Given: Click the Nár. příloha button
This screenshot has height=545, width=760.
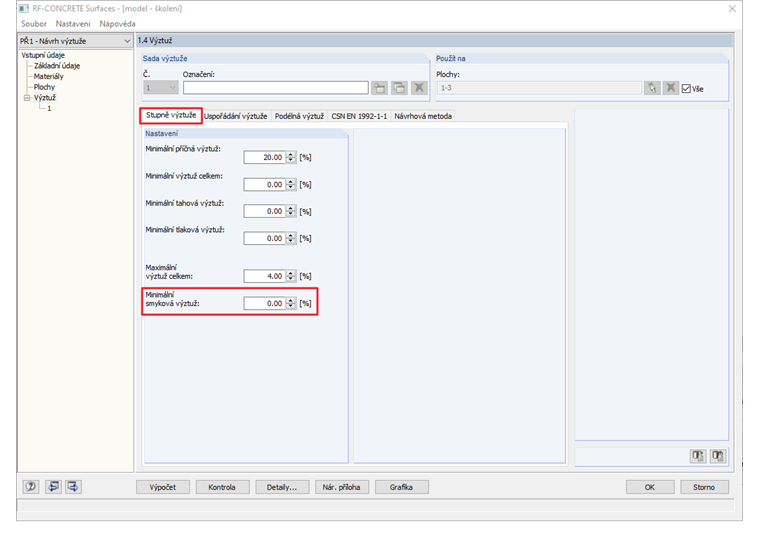Looking at the screenshot, I should click(342, 487).
